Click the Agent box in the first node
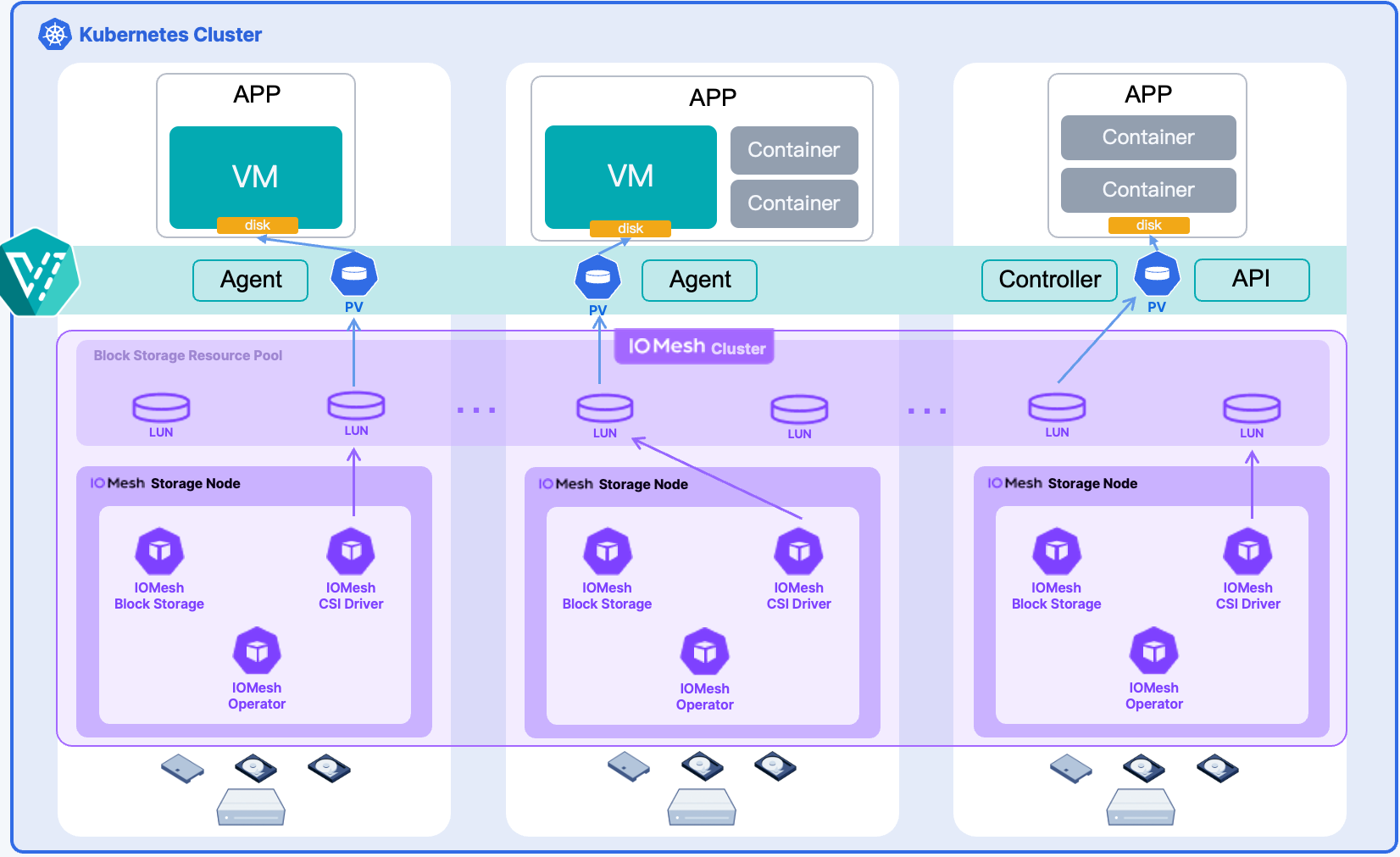 pyautogui.click(x=251, y=281)
